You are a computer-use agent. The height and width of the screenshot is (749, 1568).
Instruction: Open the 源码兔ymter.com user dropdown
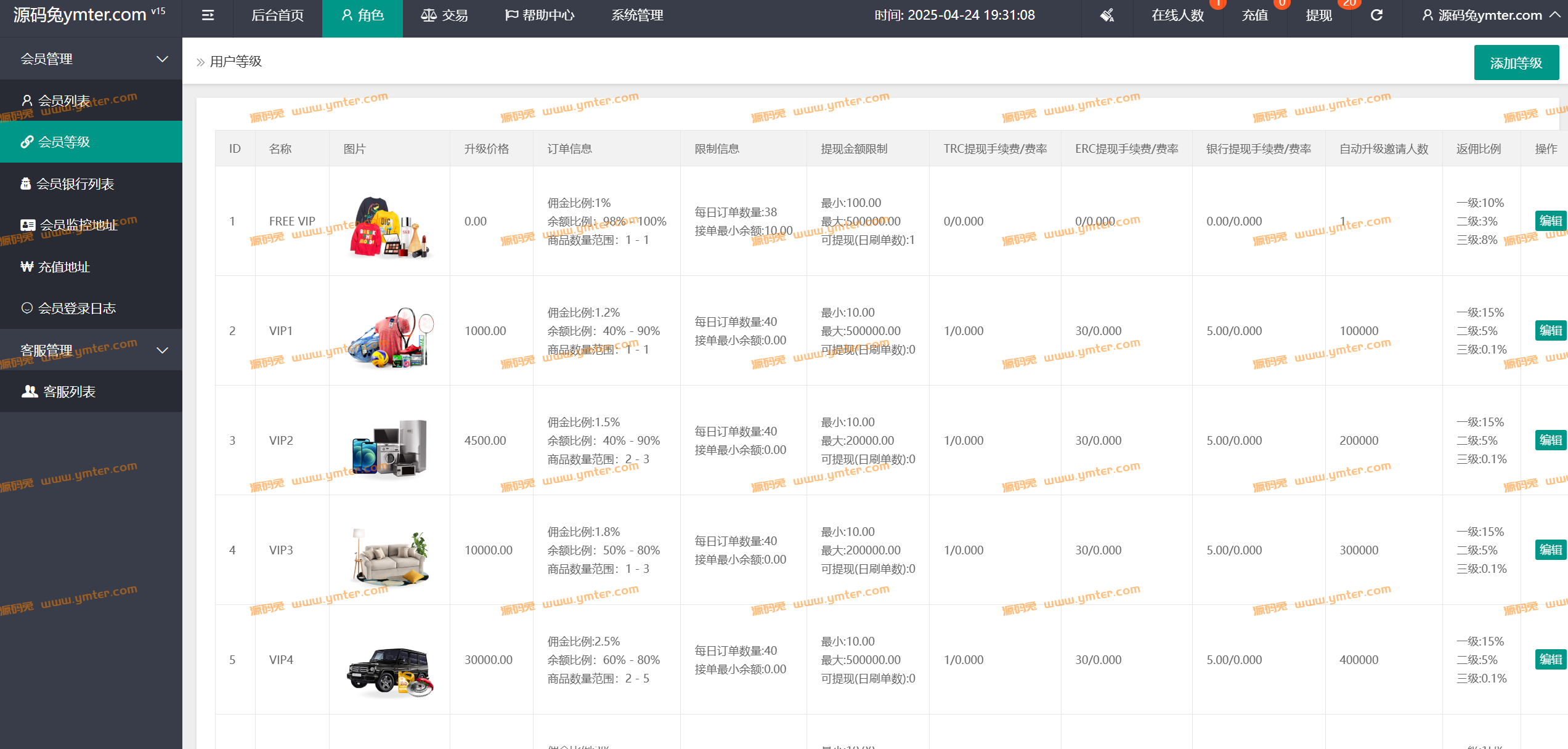pos(1491,15)
